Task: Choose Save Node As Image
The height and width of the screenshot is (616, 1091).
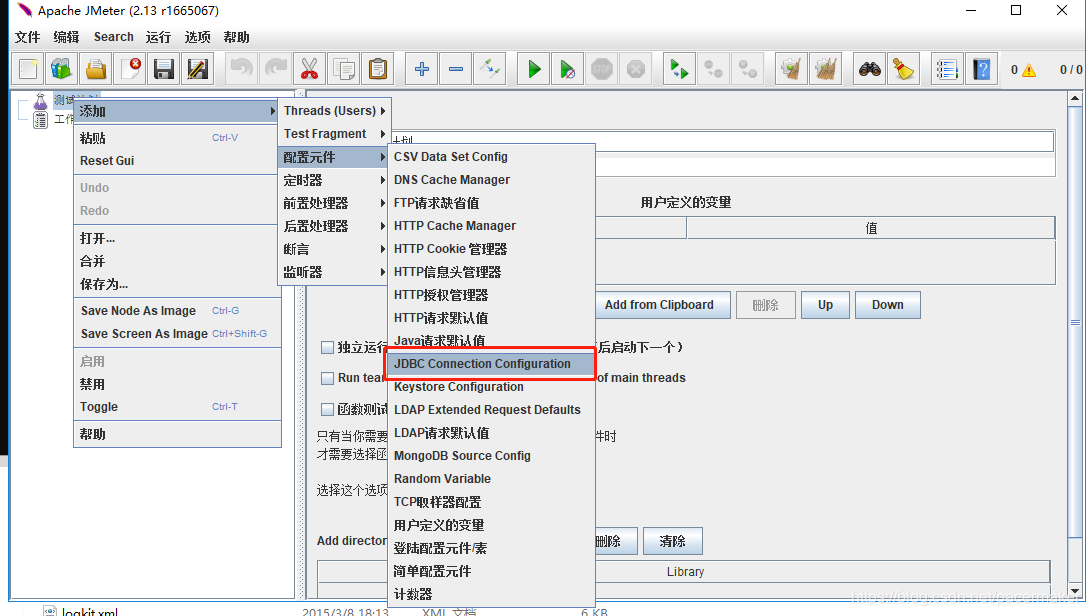Action: [177, 310]
